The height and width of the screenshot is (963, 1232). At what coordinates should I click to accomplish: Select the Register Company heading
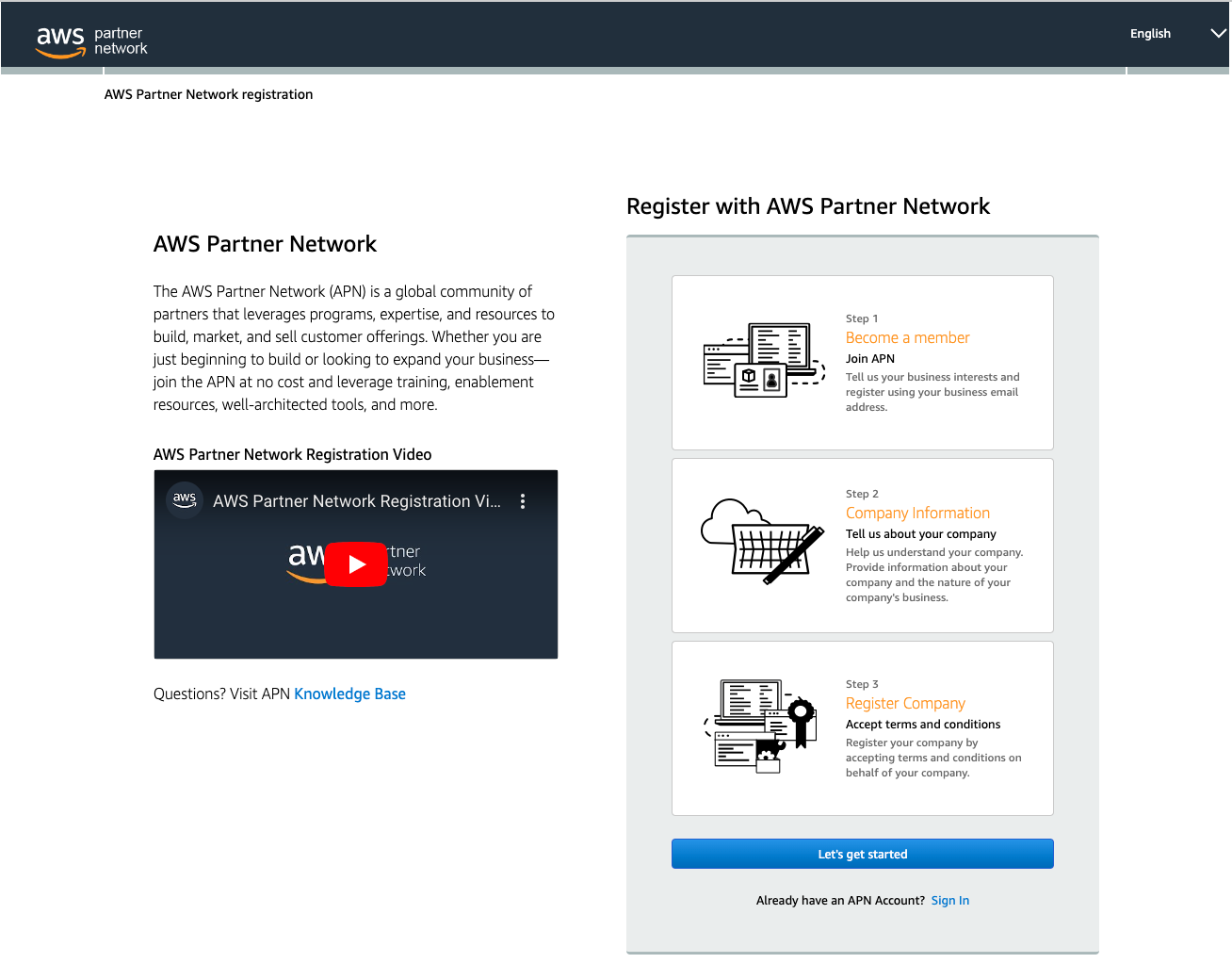coord(905,703)
